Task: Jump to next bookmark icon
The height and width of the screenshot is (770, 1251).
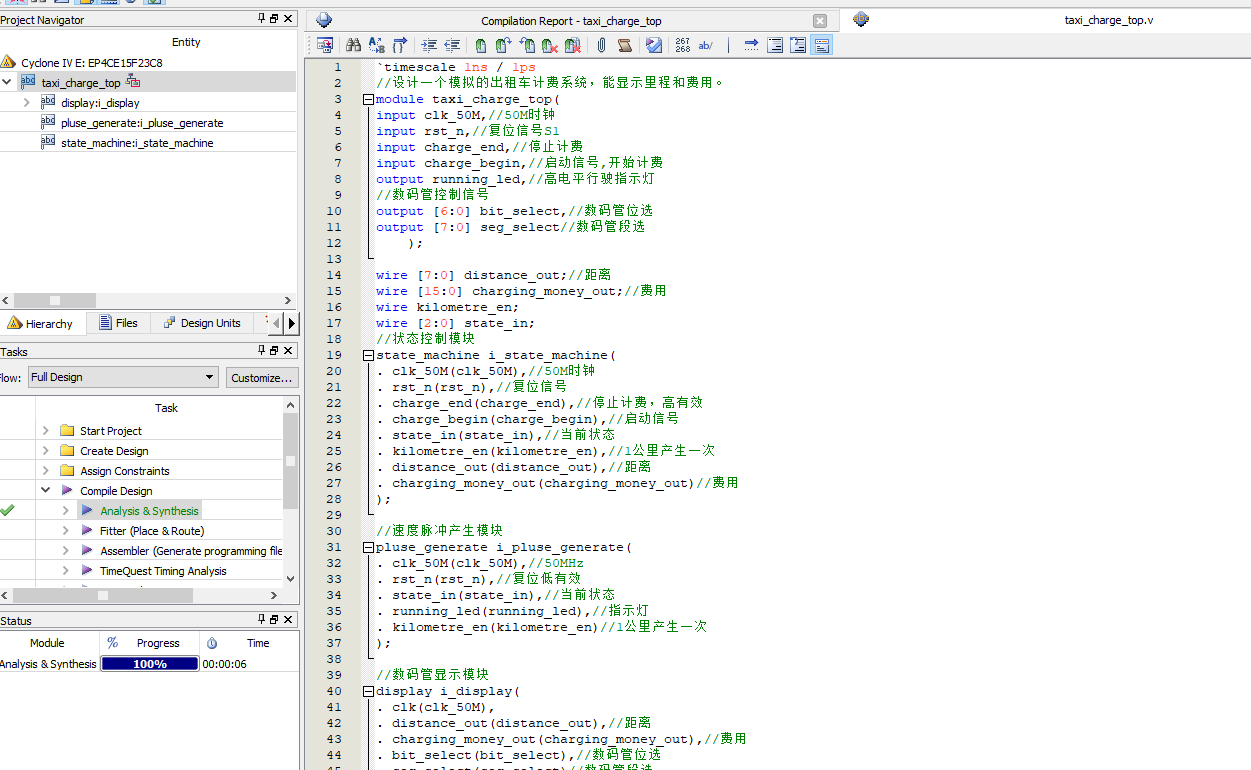Action: click(x=503, y=45)
